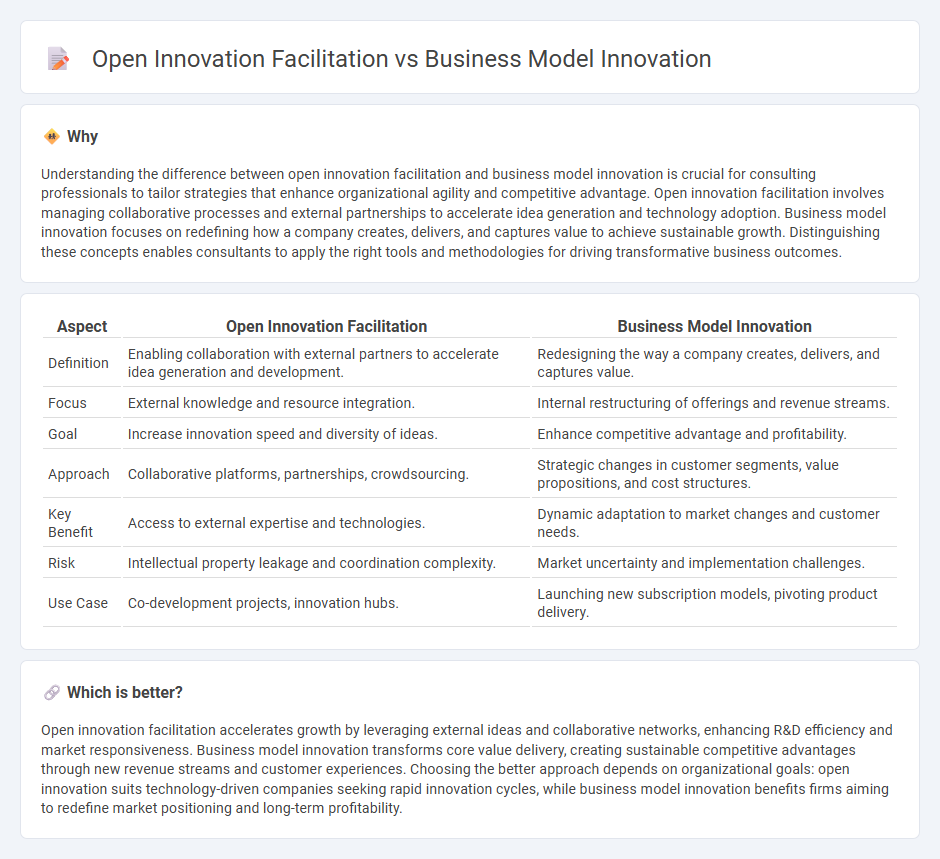Viewport: 940px width, 859px height.
Task: Select the Risk row label
Action: pos(61,563)
